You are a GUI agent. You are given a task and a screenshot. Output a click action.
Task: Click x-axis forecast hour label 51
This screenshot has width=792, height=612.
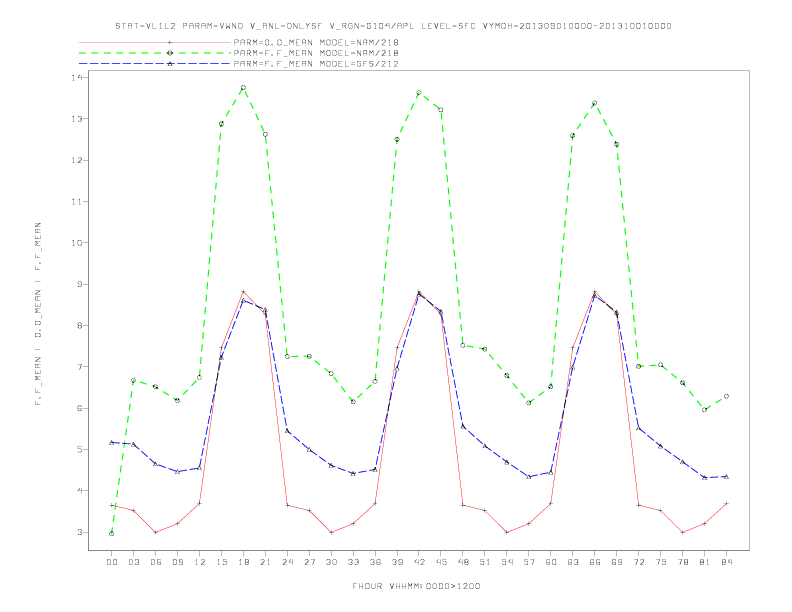pyautogui.click(x=485, y=562)
